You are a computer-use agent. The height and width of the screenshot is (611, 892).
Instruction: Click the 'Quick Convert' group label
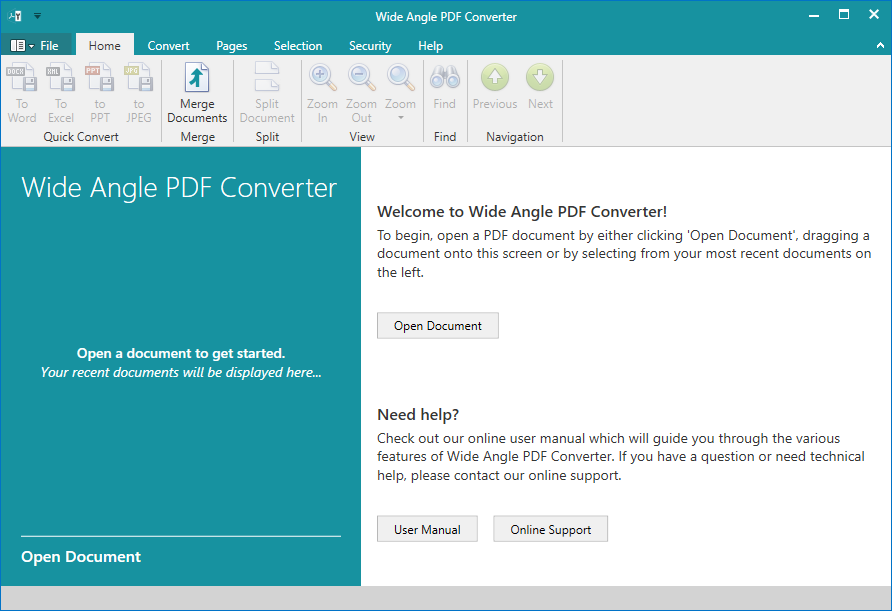coord(81,137)
